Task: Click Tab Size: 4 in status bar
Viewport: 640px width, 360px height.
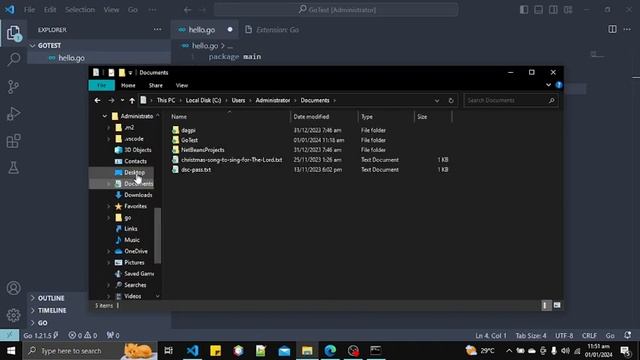Action: (531, 336)
